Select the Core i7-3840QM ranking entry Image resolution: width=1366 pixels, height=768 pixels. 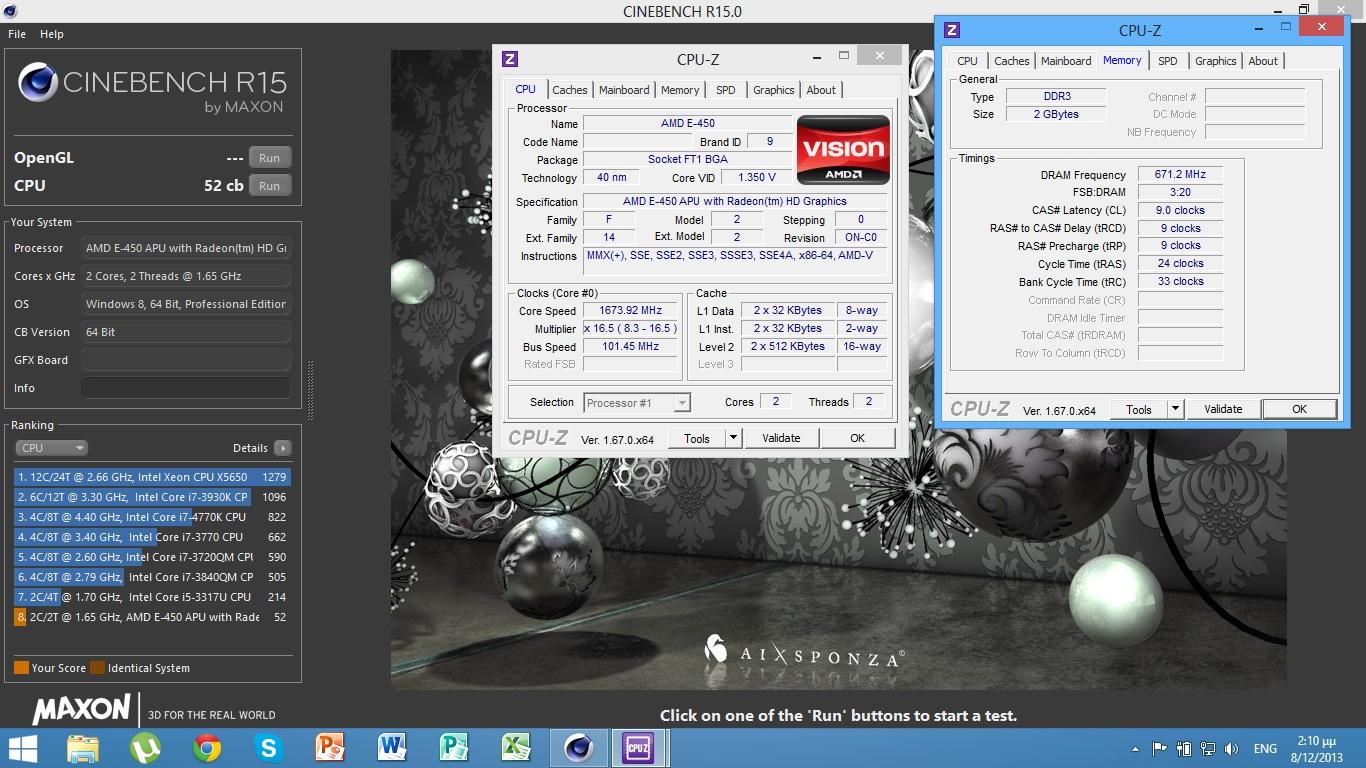[x=152, y=577]
